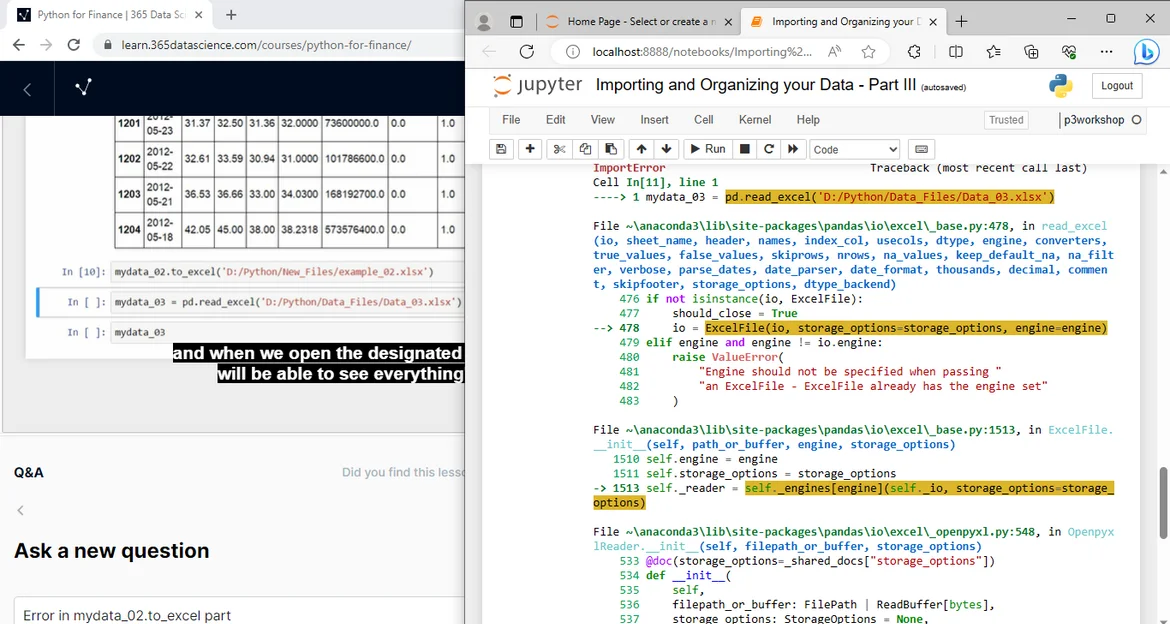Move the selected cell up

click(642, 149)
